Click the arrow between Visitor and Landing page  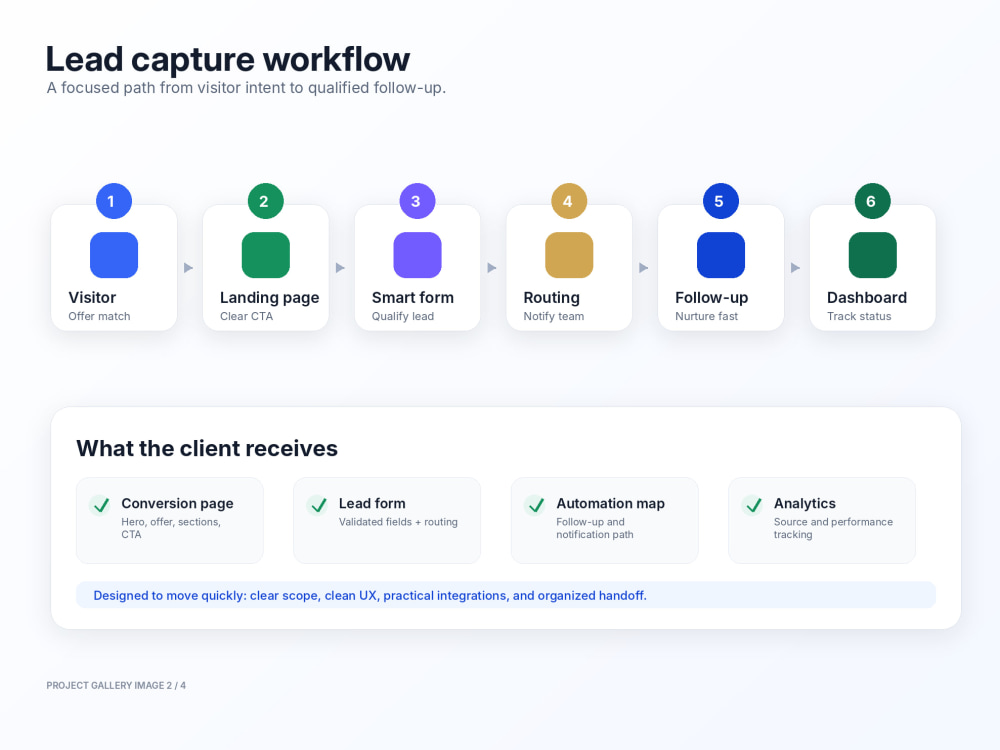189,268
